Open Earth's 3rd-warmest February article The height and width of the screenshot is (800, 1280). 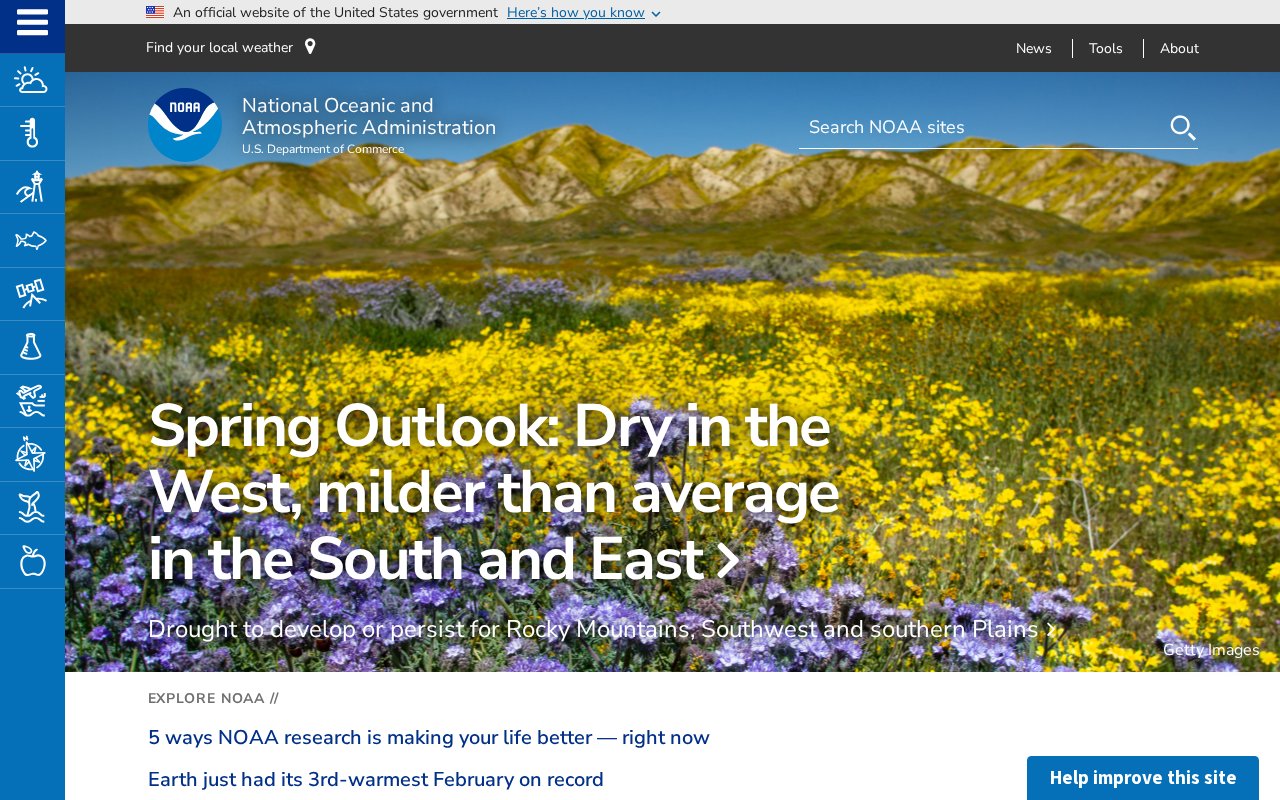[376, 780]
